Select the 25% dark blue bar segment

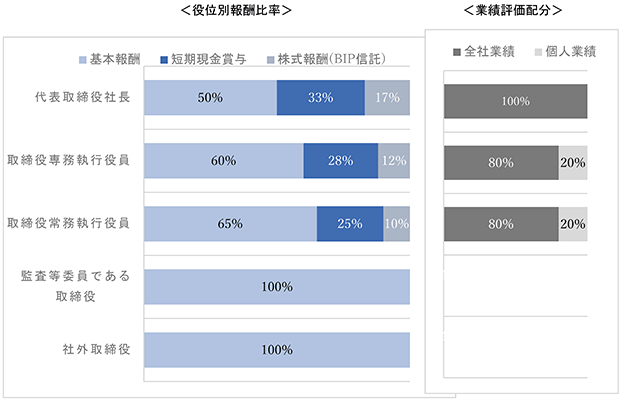tap(350, 224)
